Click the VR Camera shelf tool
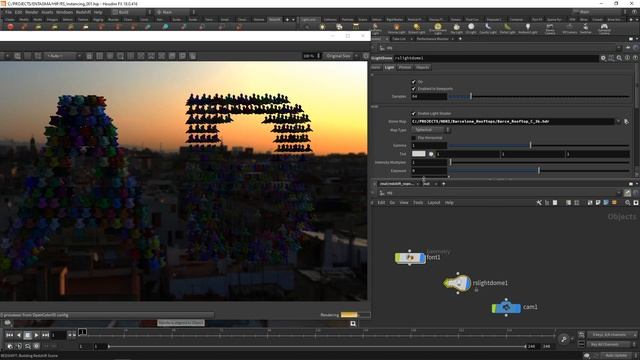This screenshot has width=640, height=360. click(569, 28)
